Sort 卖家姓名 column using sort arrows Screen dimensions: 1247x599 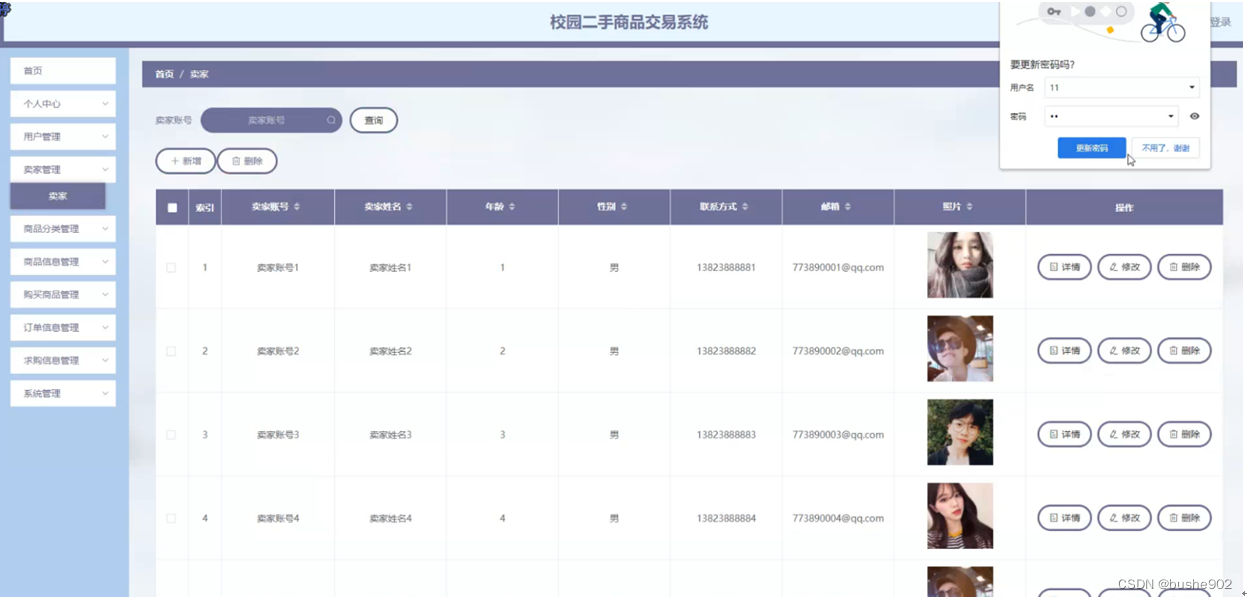[x=410, y=207]
